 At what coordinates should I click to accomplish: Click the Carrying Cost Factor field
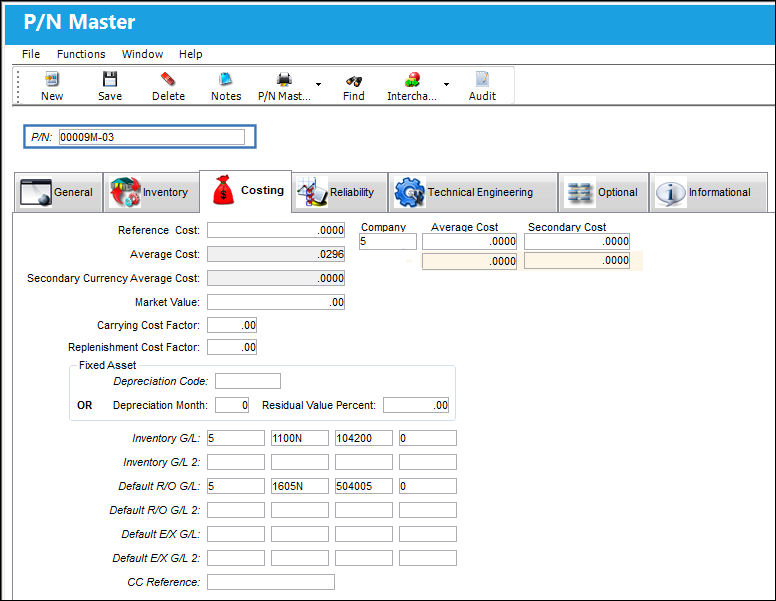coord(232,325)
